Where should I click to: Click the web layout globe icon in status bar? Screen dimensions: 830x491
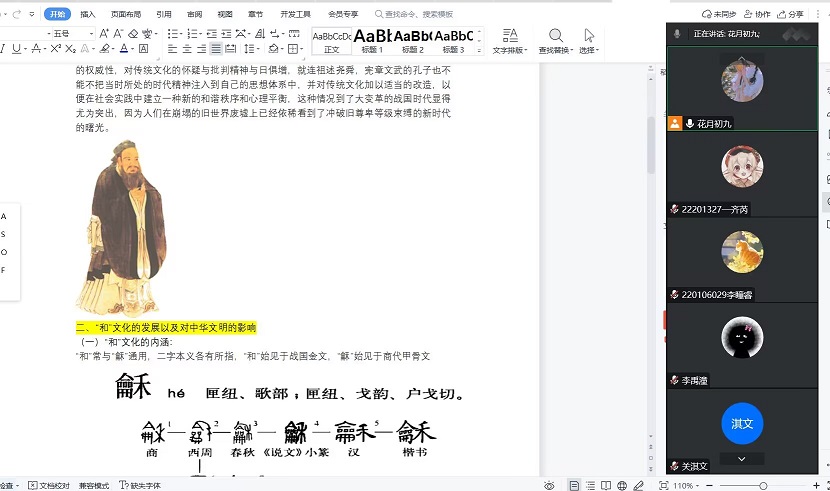(x=622, y=485)
